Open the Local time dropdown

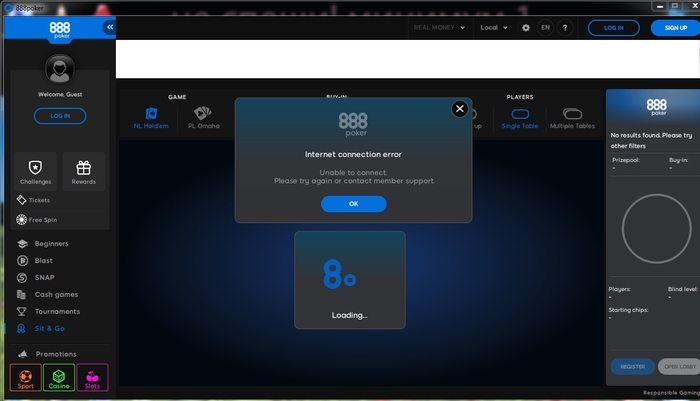[x=494, y=28]
